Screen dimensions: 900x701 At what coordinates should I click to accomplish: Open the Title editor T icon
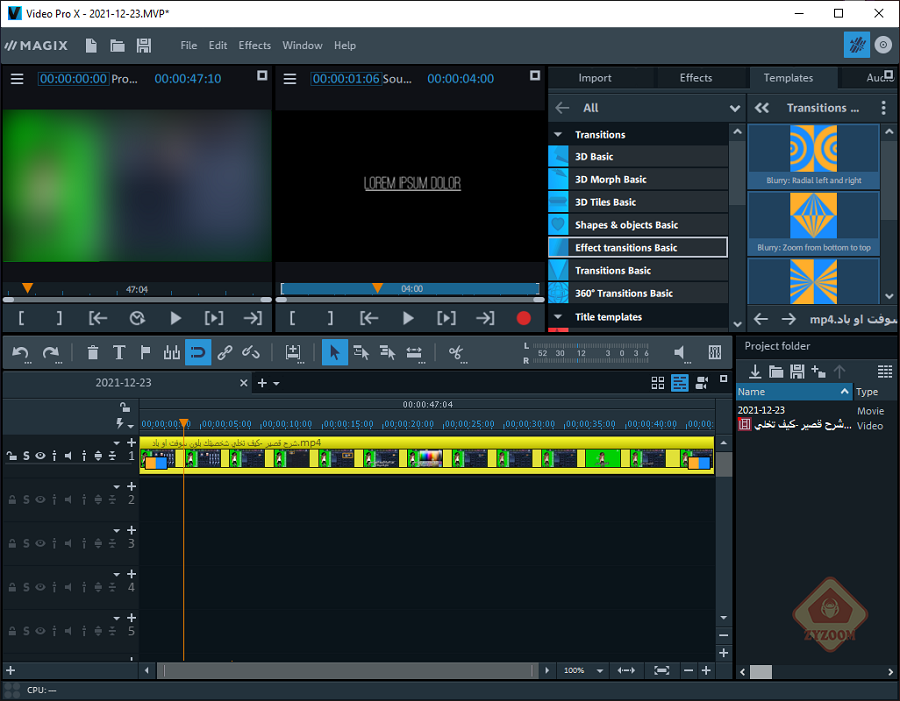(x=119, y=353)
